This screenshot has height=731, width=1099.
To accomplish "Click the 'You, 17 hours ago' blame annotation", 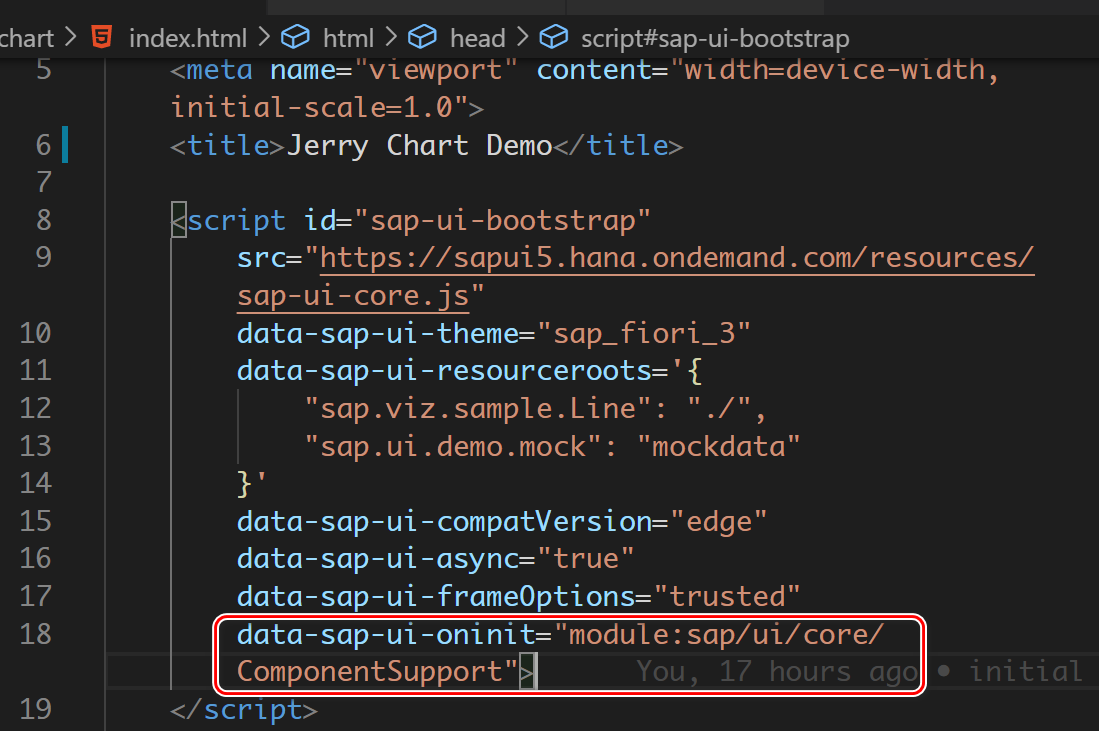I will click(777, 672).
